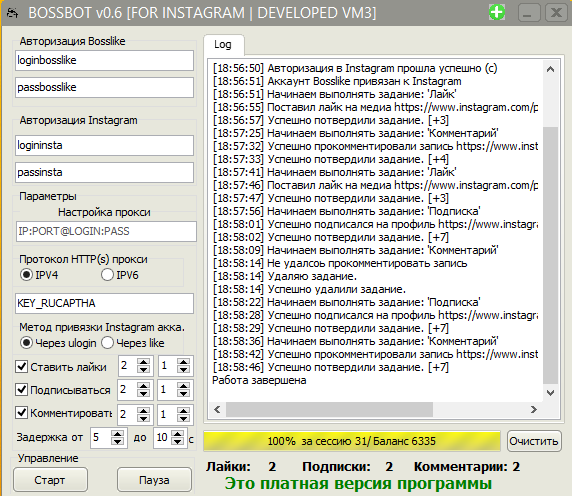The height and width of the screenshot is (496, 572).
Task: Toggle the Подписываться checkbox
Action: click(22, 390)
